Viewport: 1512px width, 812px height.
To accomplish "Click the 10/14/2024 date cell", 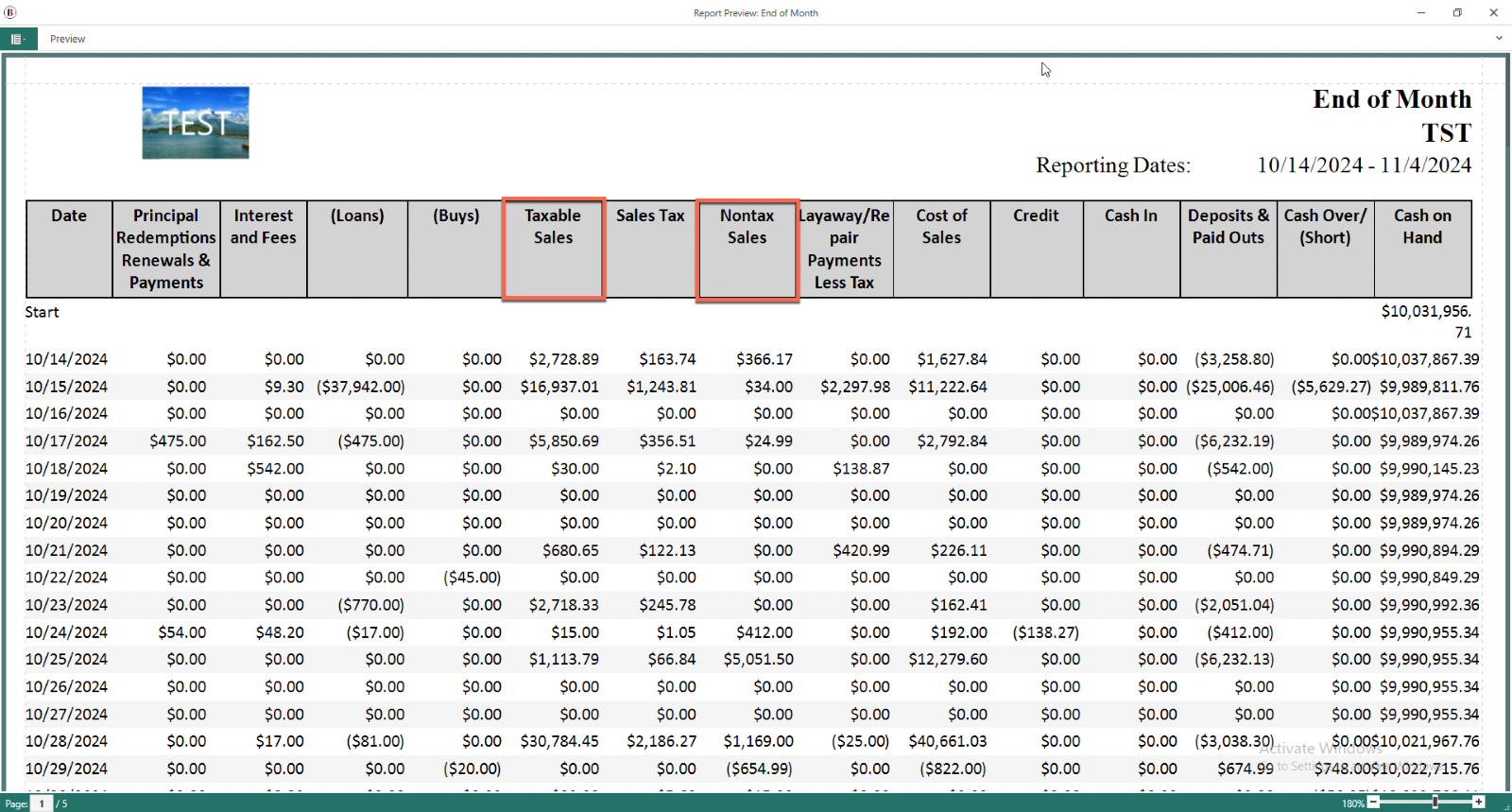I will point(66,359).
